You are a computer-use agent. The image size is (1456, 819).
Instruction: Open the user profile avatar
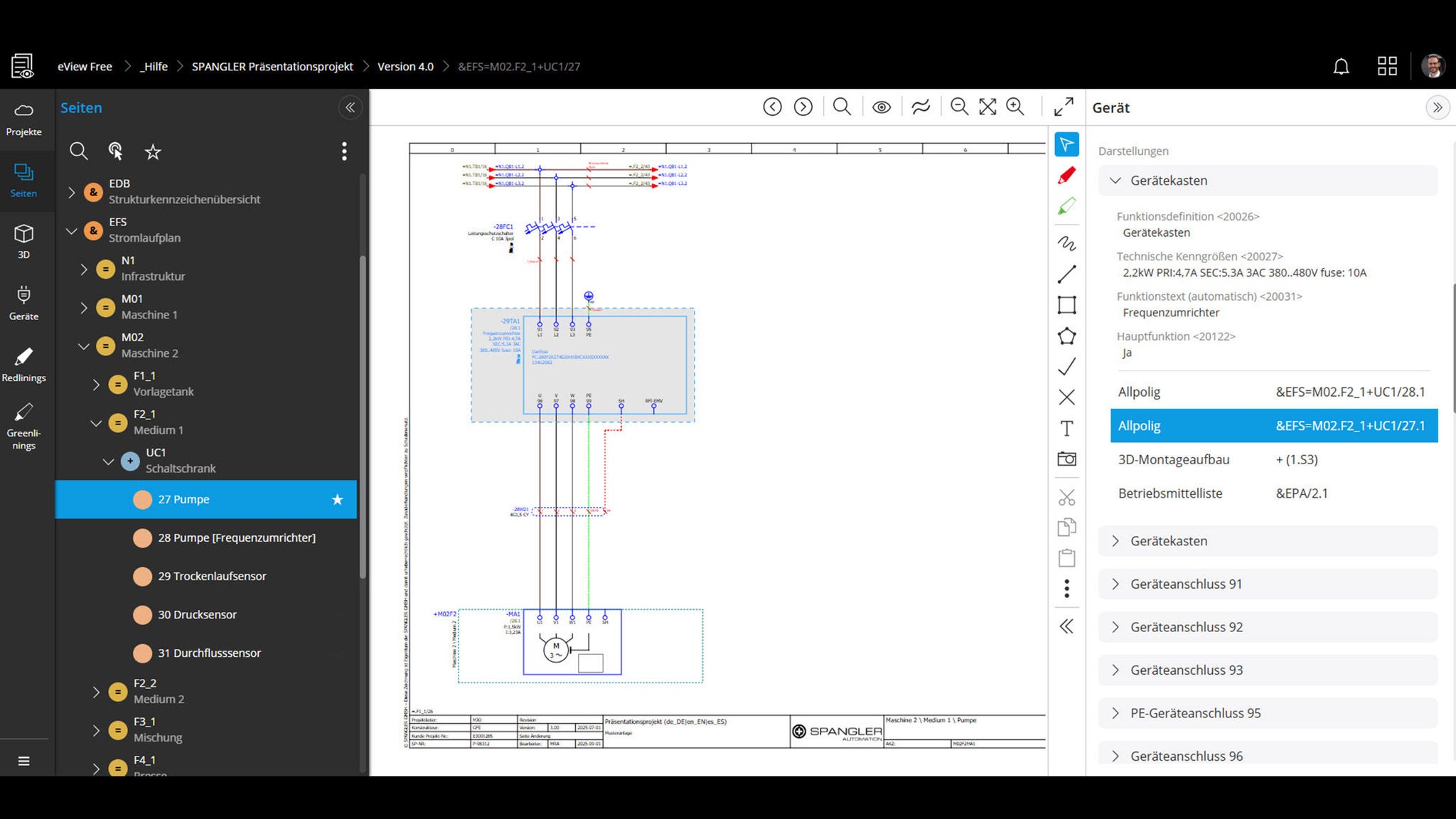point(1433,66)
